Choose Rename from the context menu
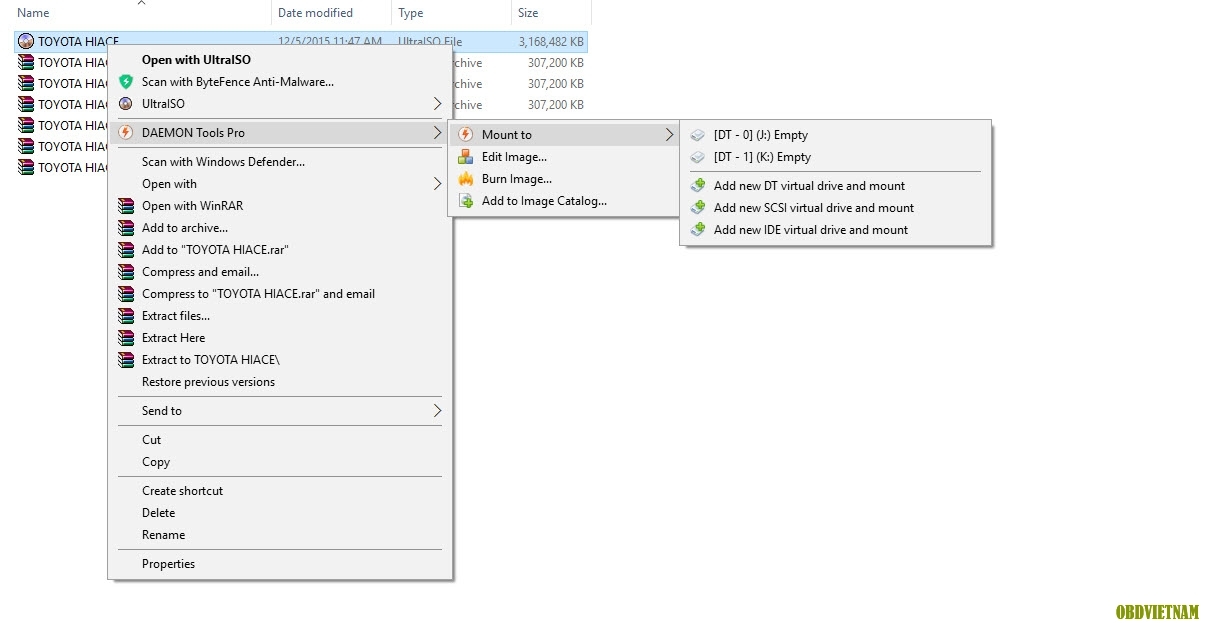This screenshot has width=1206, height=623. [280, 535]
